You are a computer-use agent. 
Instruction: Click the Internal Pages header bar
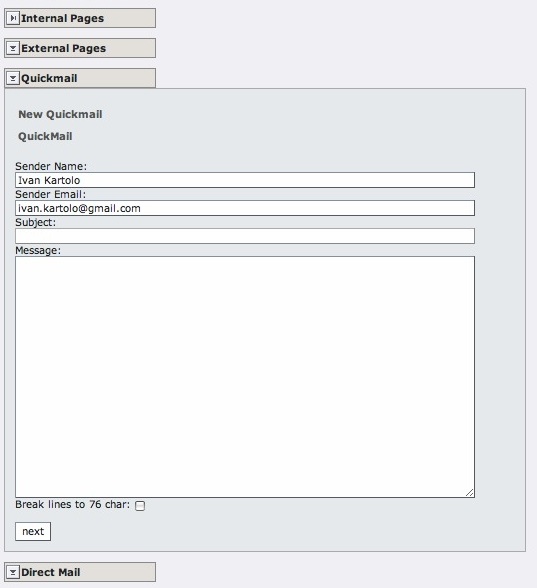80,18
